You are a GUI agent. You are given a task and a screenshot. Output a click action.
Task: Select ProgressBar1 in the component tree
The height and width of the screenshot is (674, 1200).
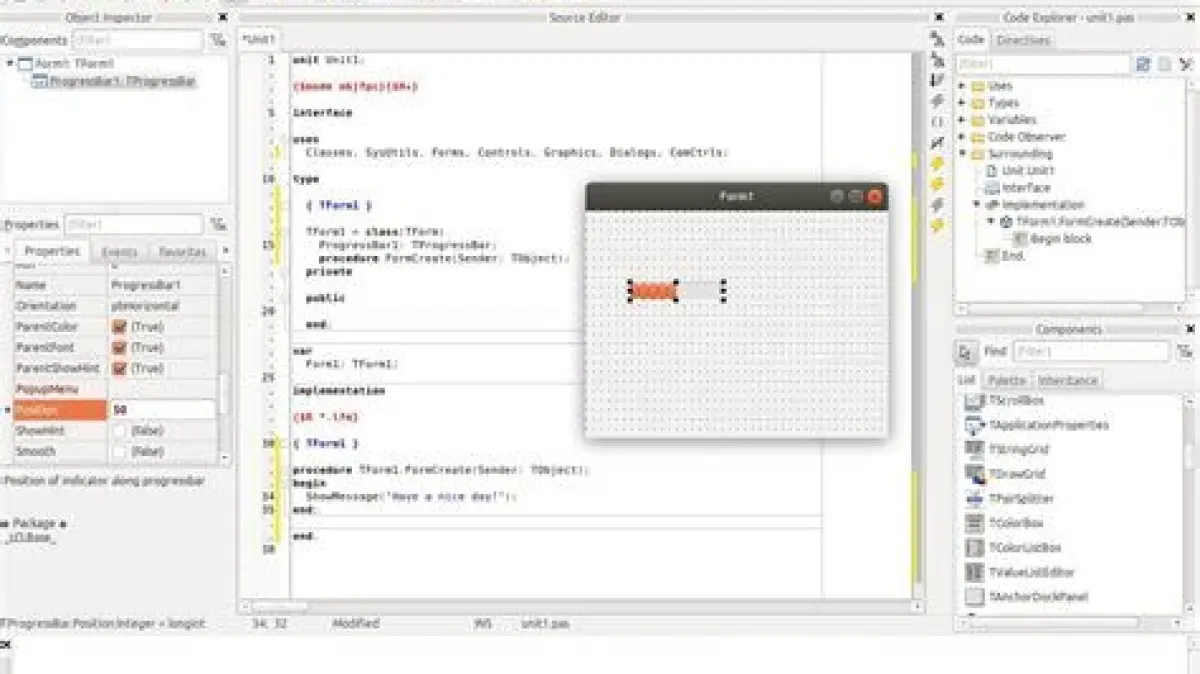pos(122,81)
